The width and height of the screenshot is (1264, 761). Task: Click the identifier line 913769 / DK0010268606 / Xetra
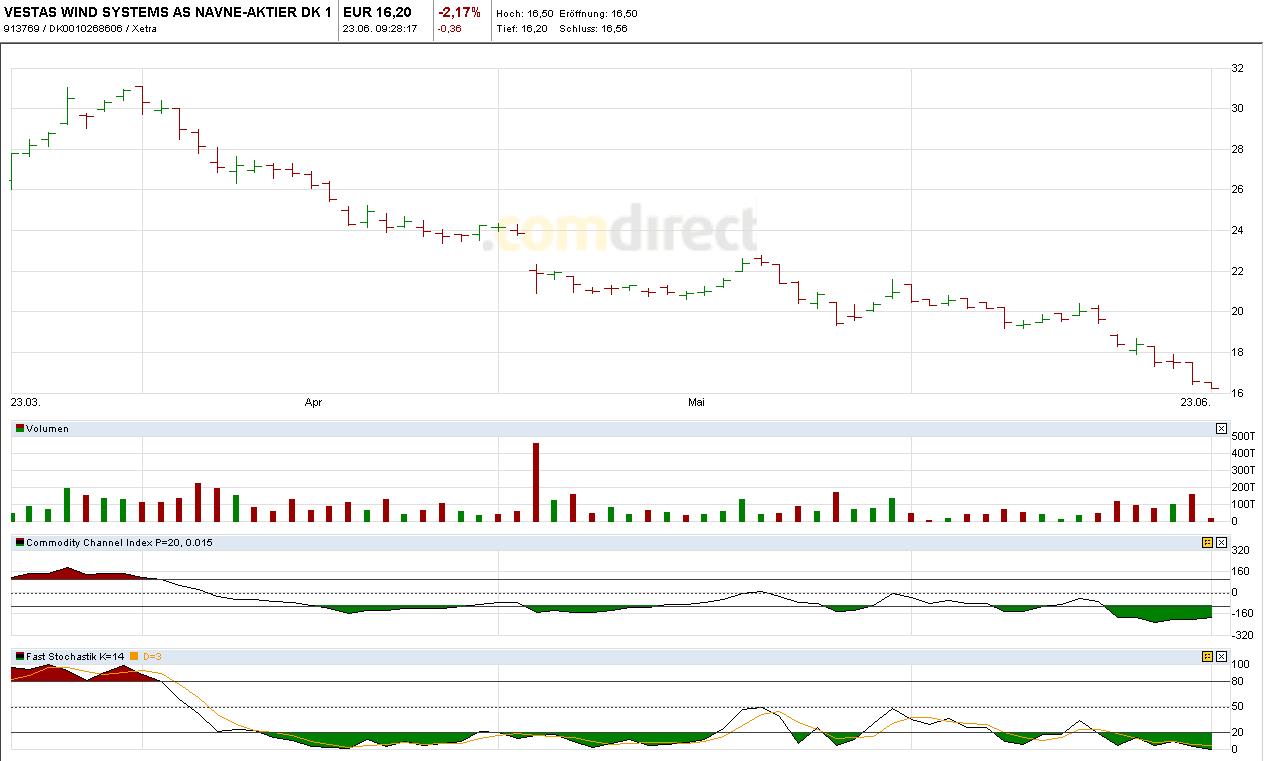click(81, 29)
